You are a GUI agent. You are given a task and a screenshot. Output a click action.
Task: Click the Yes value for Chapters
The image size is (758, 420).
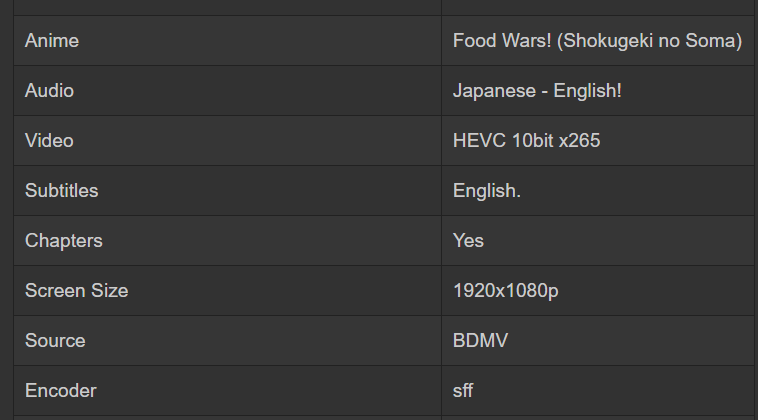(x=468, y=241)
